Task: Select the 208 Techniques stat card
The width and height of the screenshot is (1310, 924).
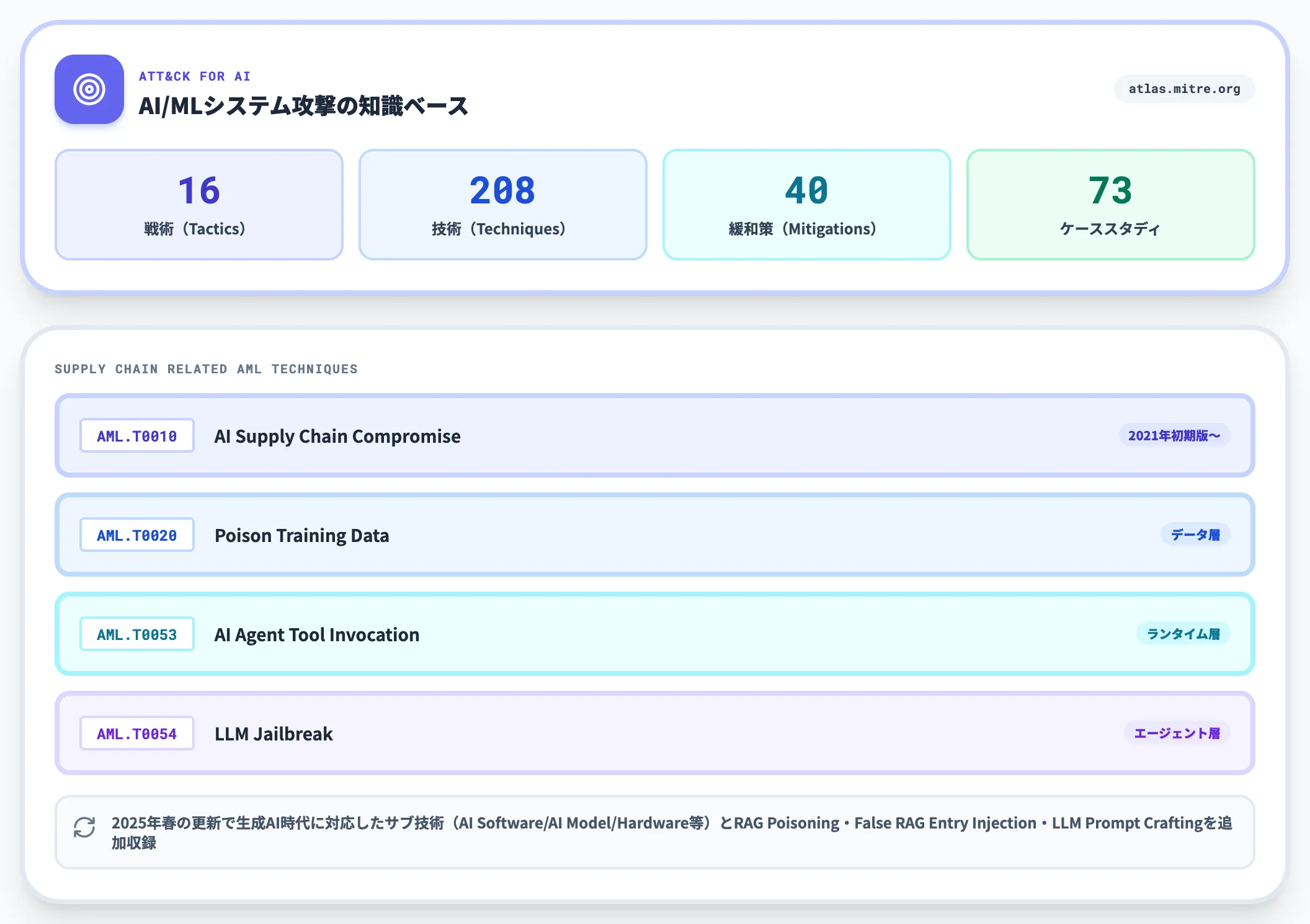Action: (503, 205)
